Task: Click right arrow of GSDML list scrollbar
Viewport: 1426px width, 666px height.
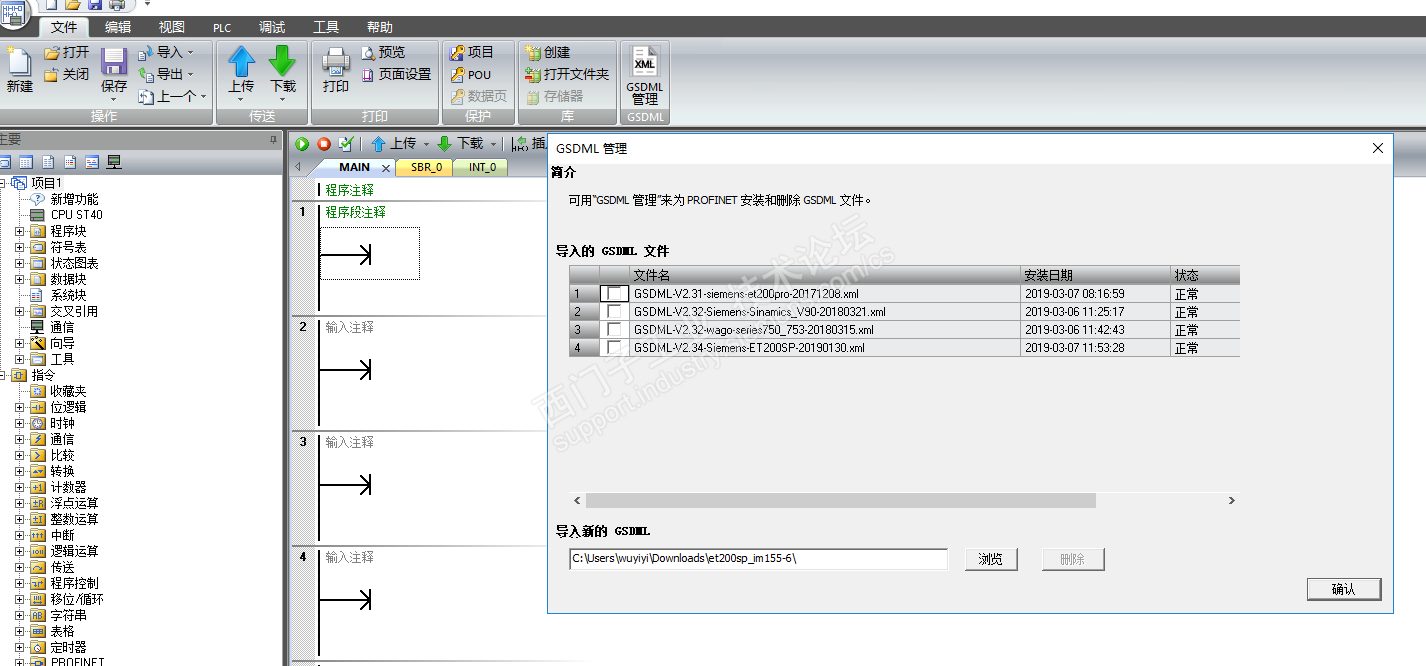Action: (x=1231, y=500)
